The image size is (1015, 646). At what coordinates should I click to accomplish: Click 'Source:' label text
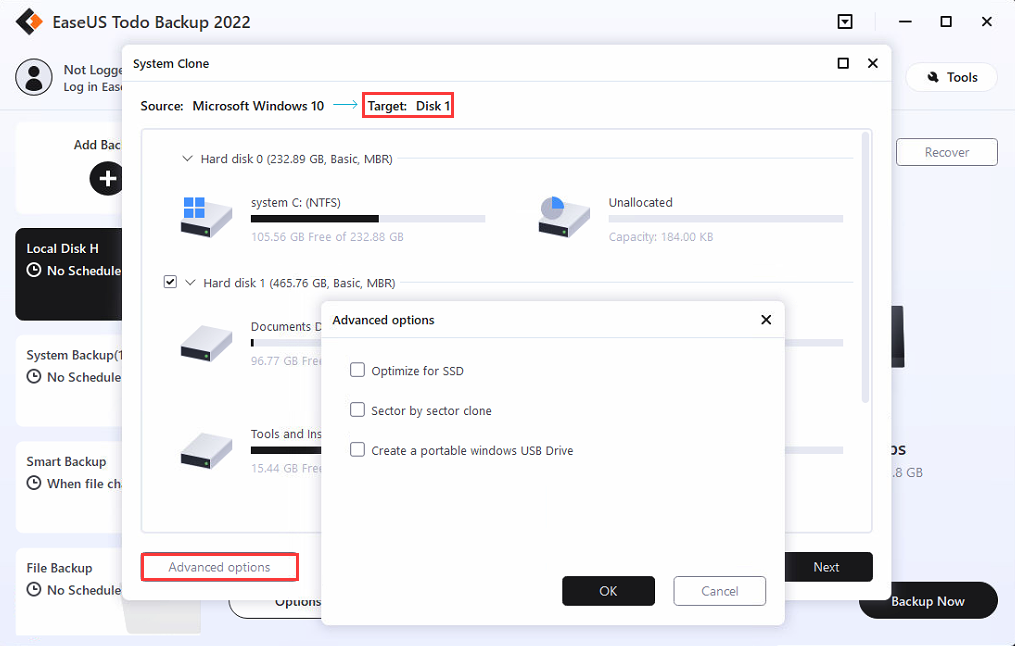[162, 106]
